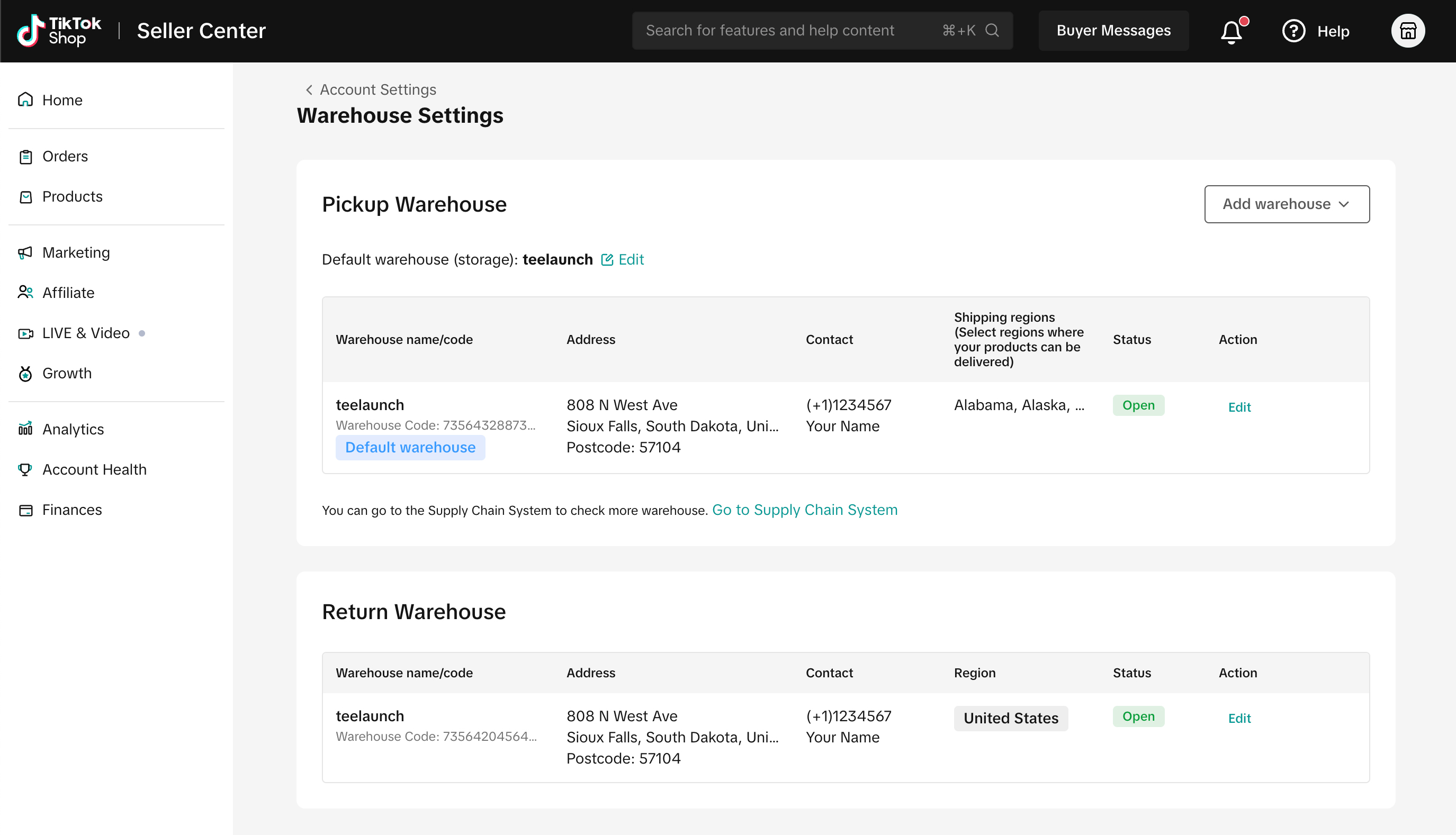The width and height of the screenshot is (1456, 835).
Task: Click return warehouse Open status badge
Action: [1138, 716]
